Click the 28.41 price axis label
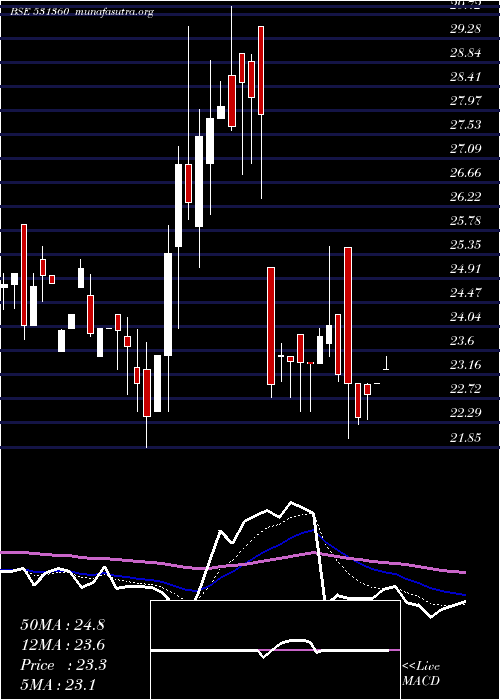Viewport: 500px width, 700px height. [466, 77]
